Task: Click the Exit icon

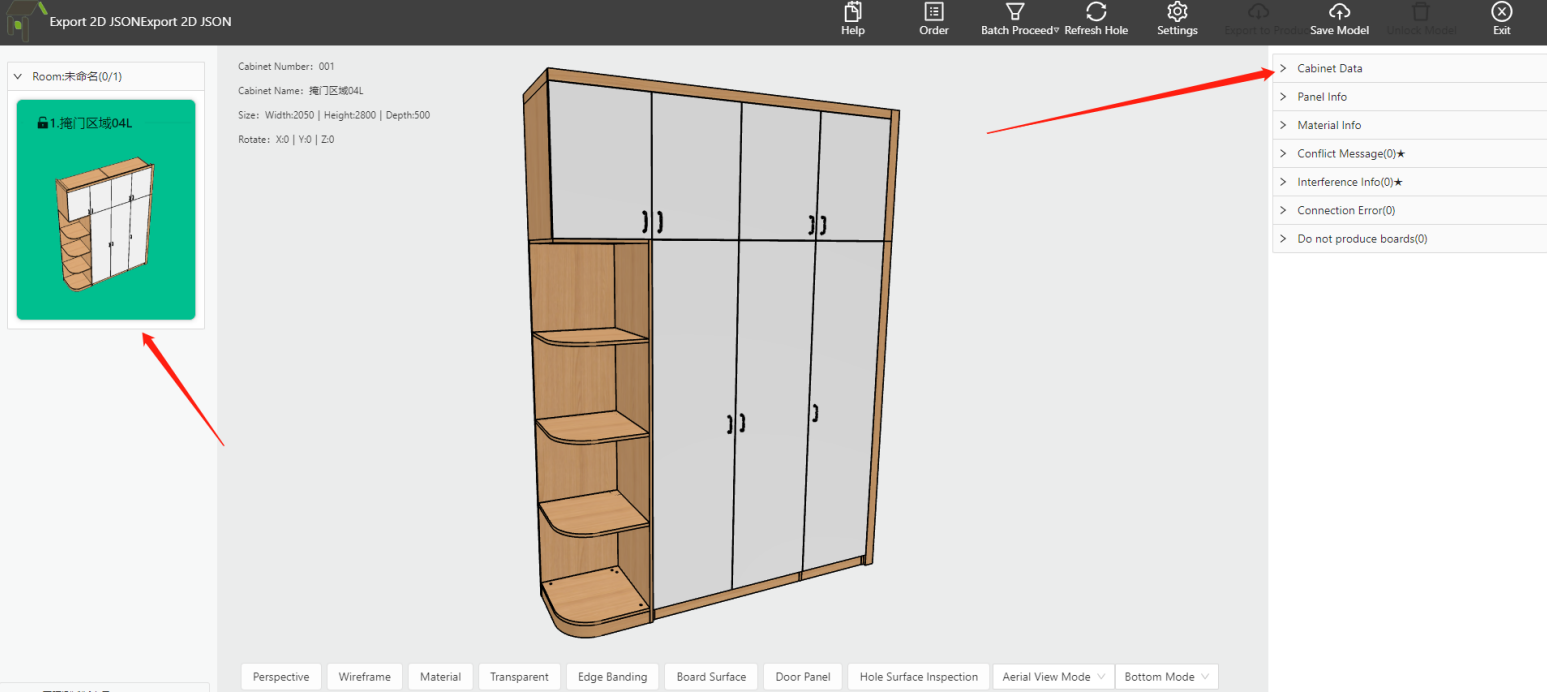Action: click(x=1501, y=13)
